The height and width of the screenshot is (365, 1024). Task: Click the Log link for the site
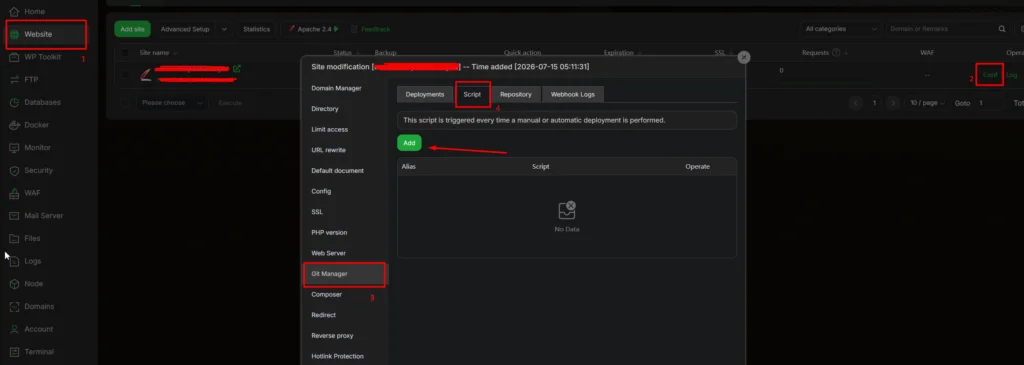coord(1012,75)
